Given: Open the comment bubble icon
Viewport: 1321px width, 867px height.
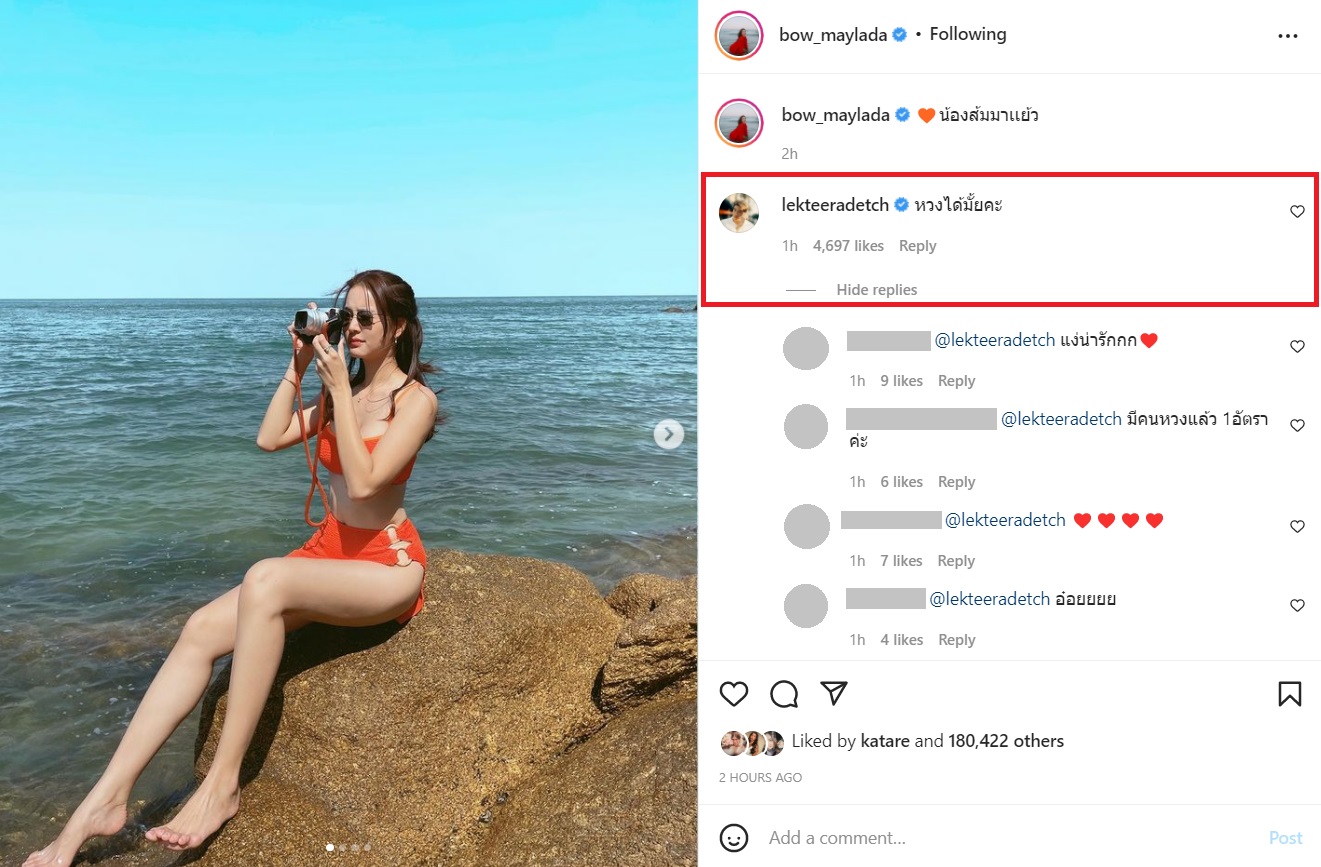Looking at the screenshot, I should pos(784,694).
